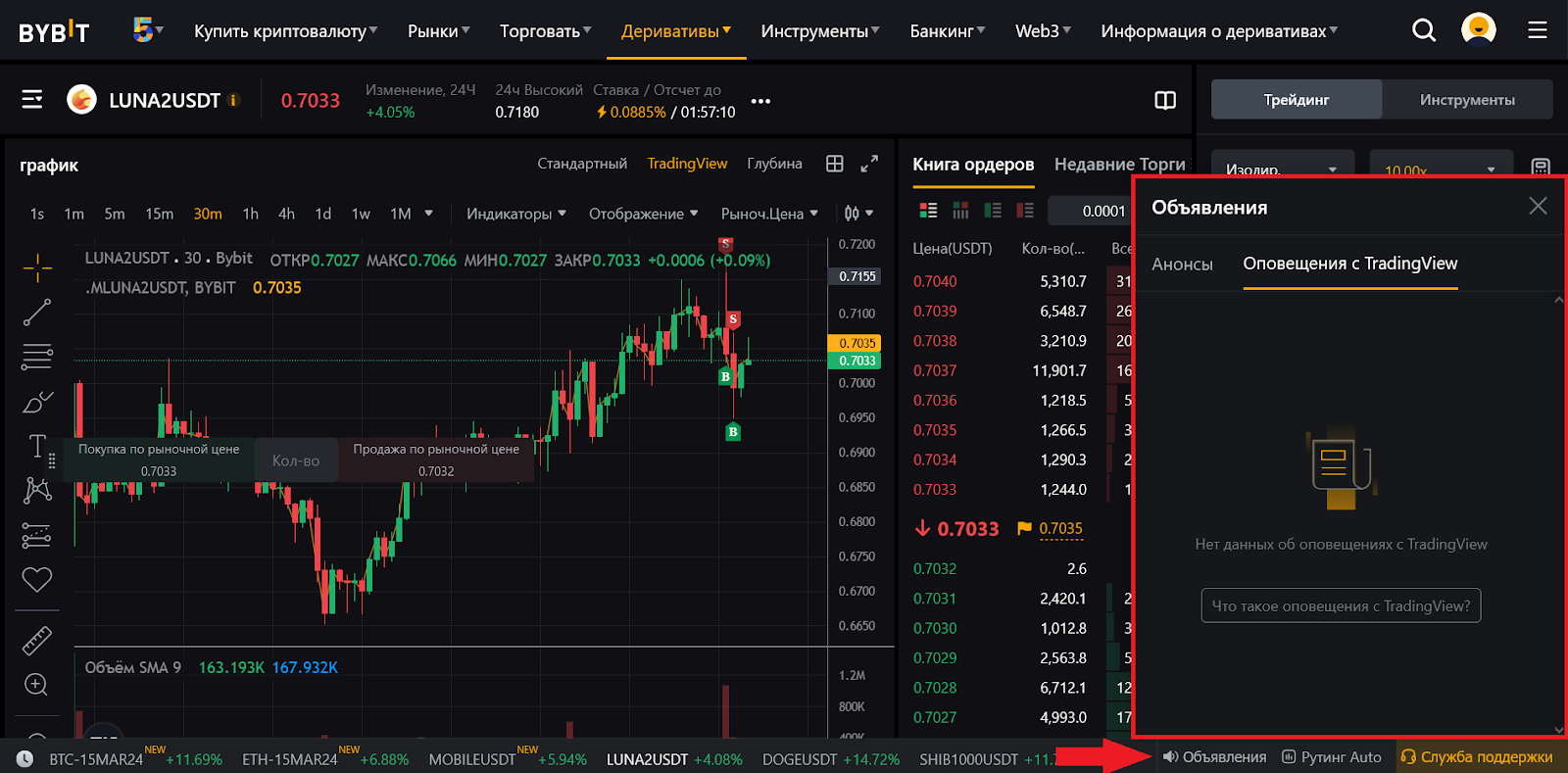Open the Рынки dropdown menu
Screen dimensions: 1568x773
pyautogui.click(x=438, y=31)
